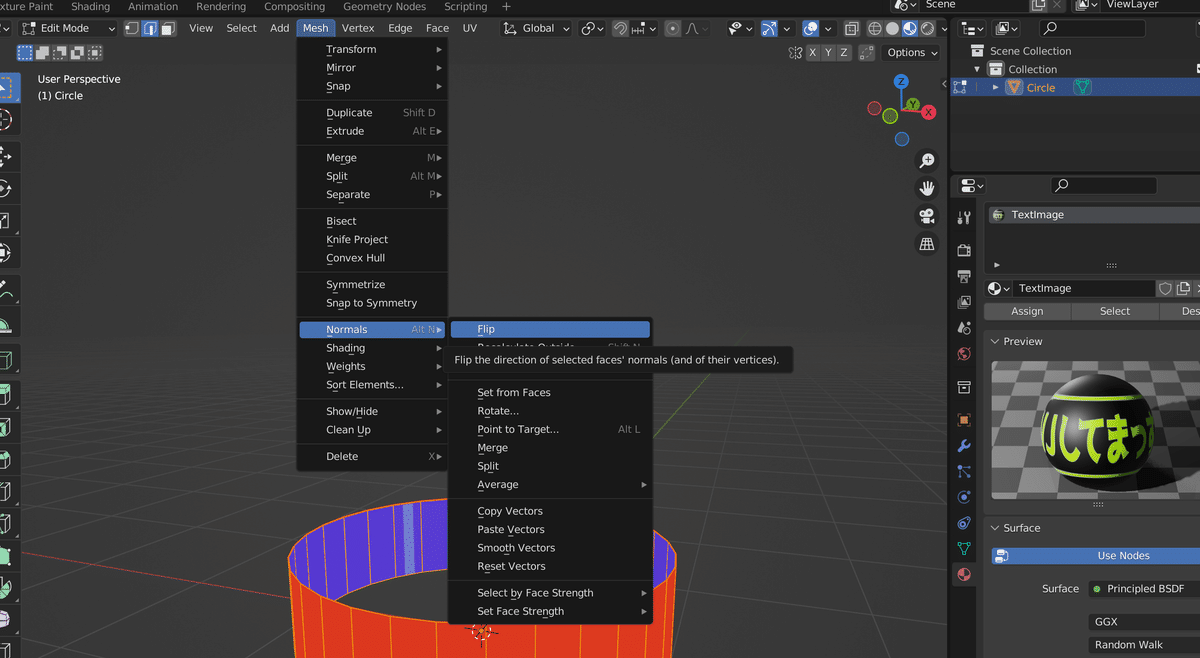Open the GGX distribution dropdown

(1144, 621)
